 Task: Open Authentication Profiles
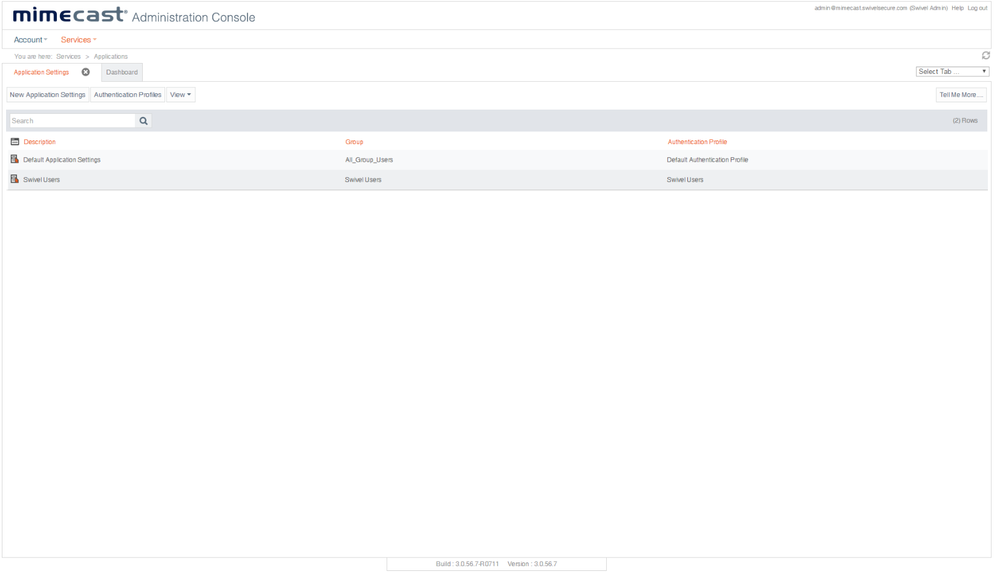coord(127,94)
